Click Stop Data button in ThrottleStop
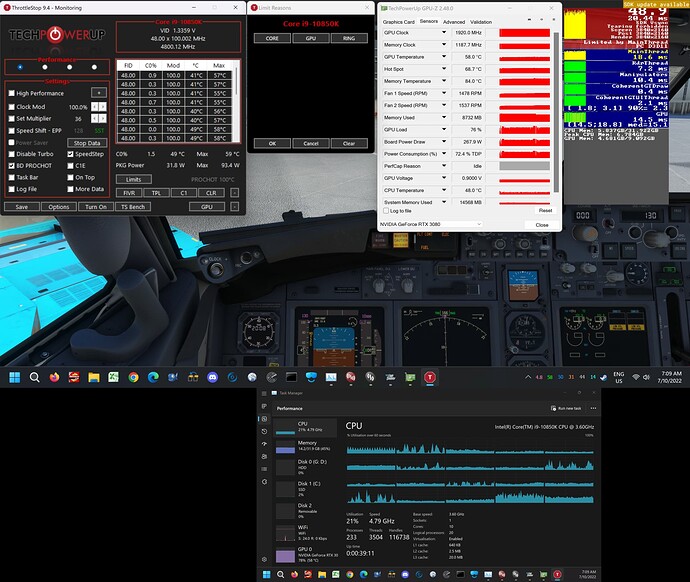Image resolution: width=690 pixels, height=582 pixels. (x=87, y=143)
